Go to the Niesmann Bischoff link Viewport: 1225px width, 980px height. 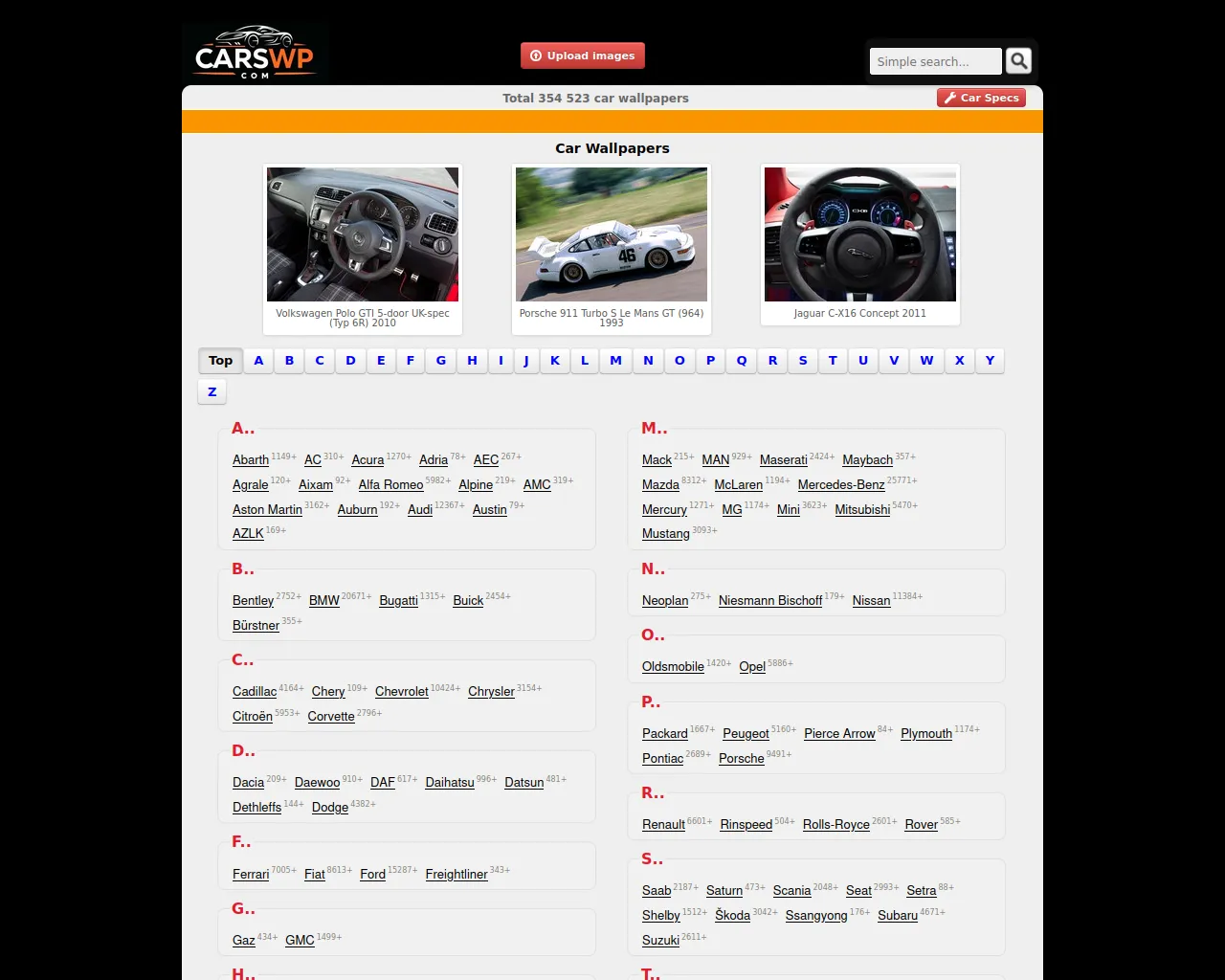tap(770, 601)
